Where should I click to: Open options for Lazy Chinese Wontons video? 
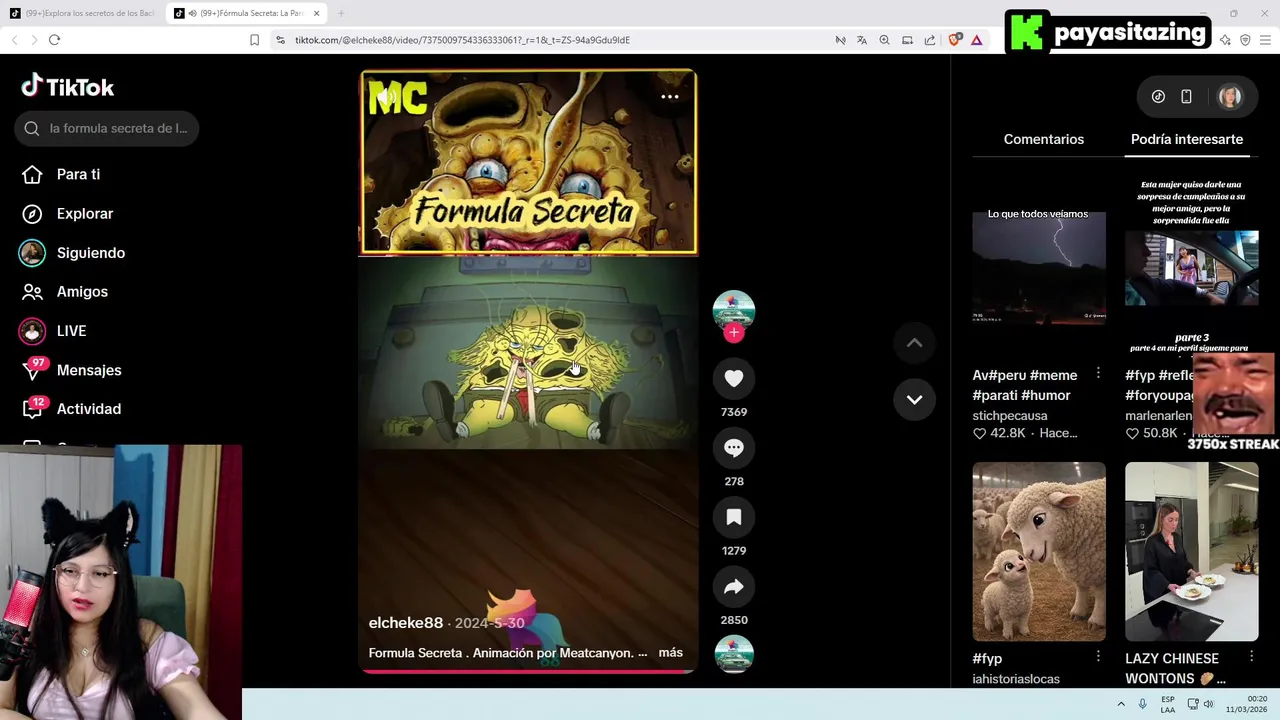1251,656
